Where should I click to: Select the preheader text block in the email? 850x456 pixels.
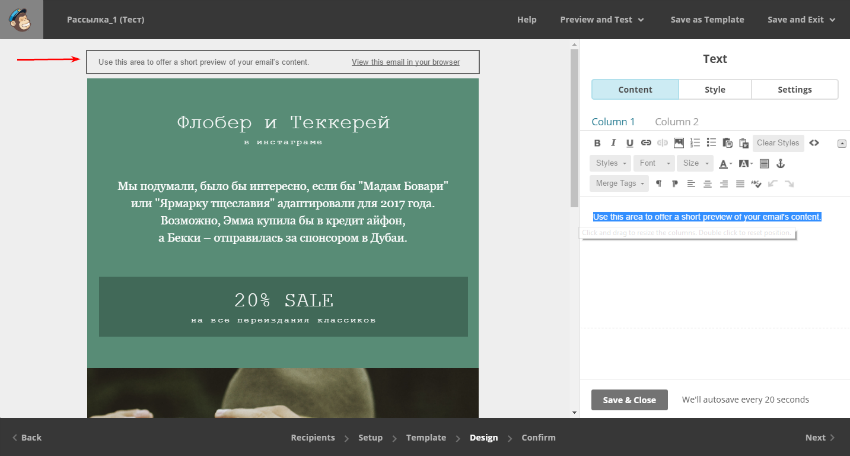282,62
